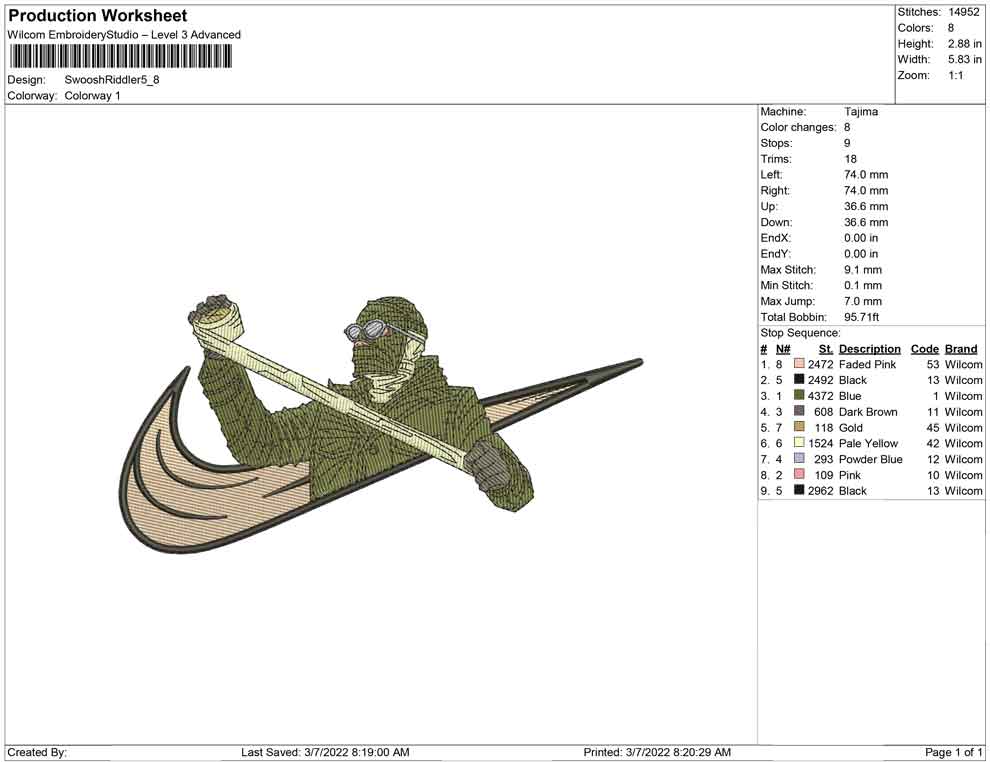Click the 'Powder Blue' description text

pos(870,459)
